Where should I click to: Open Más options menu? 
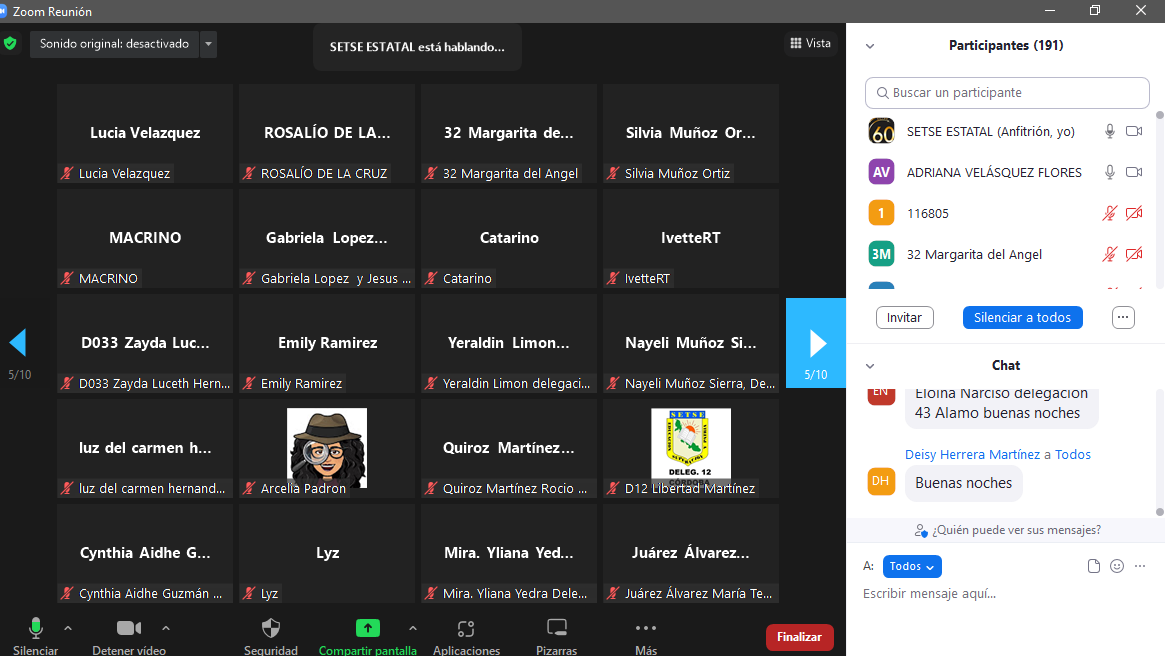[x=646, y=637]
